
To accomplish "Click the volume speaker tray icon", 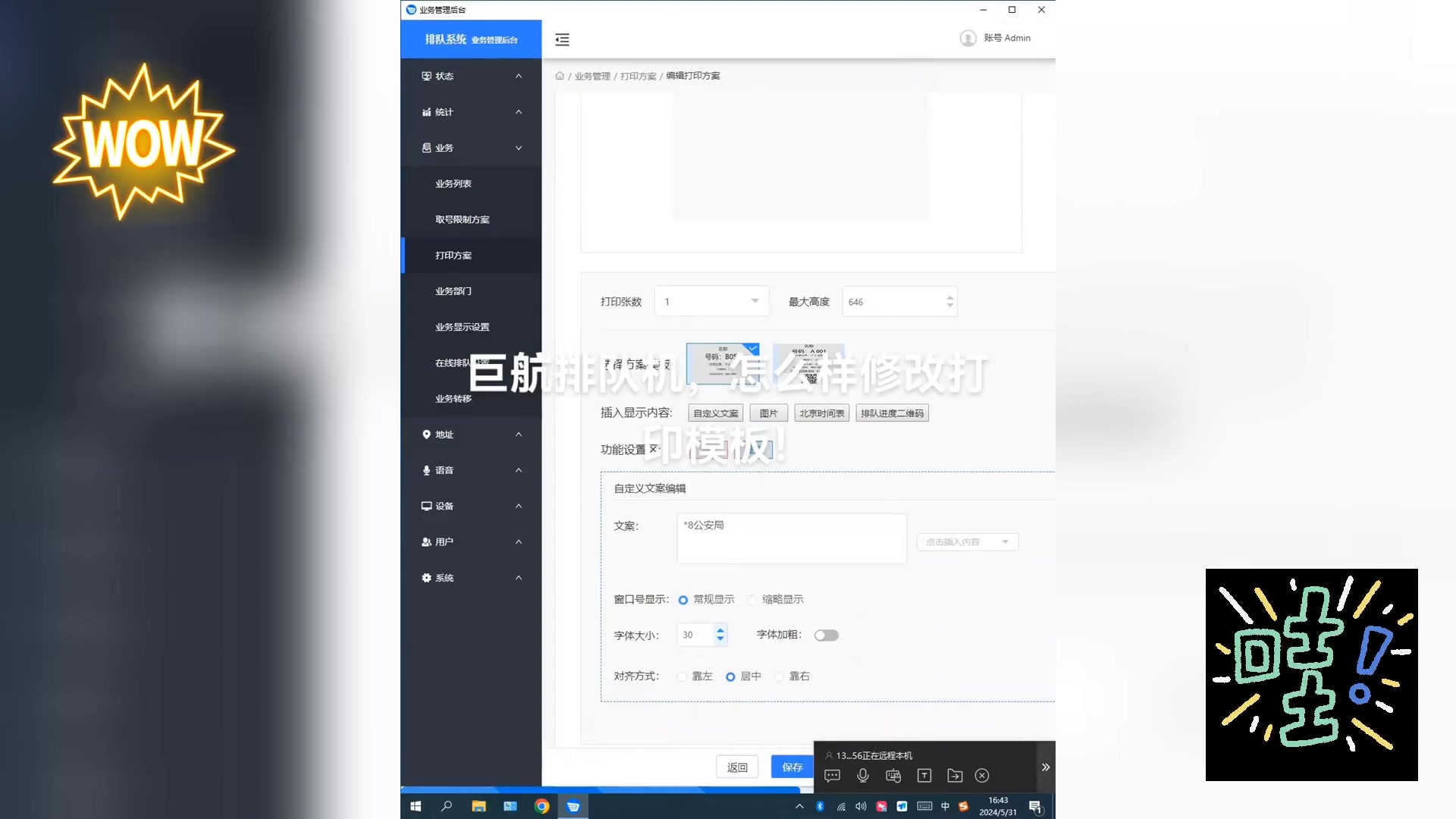I will [861, 806].
